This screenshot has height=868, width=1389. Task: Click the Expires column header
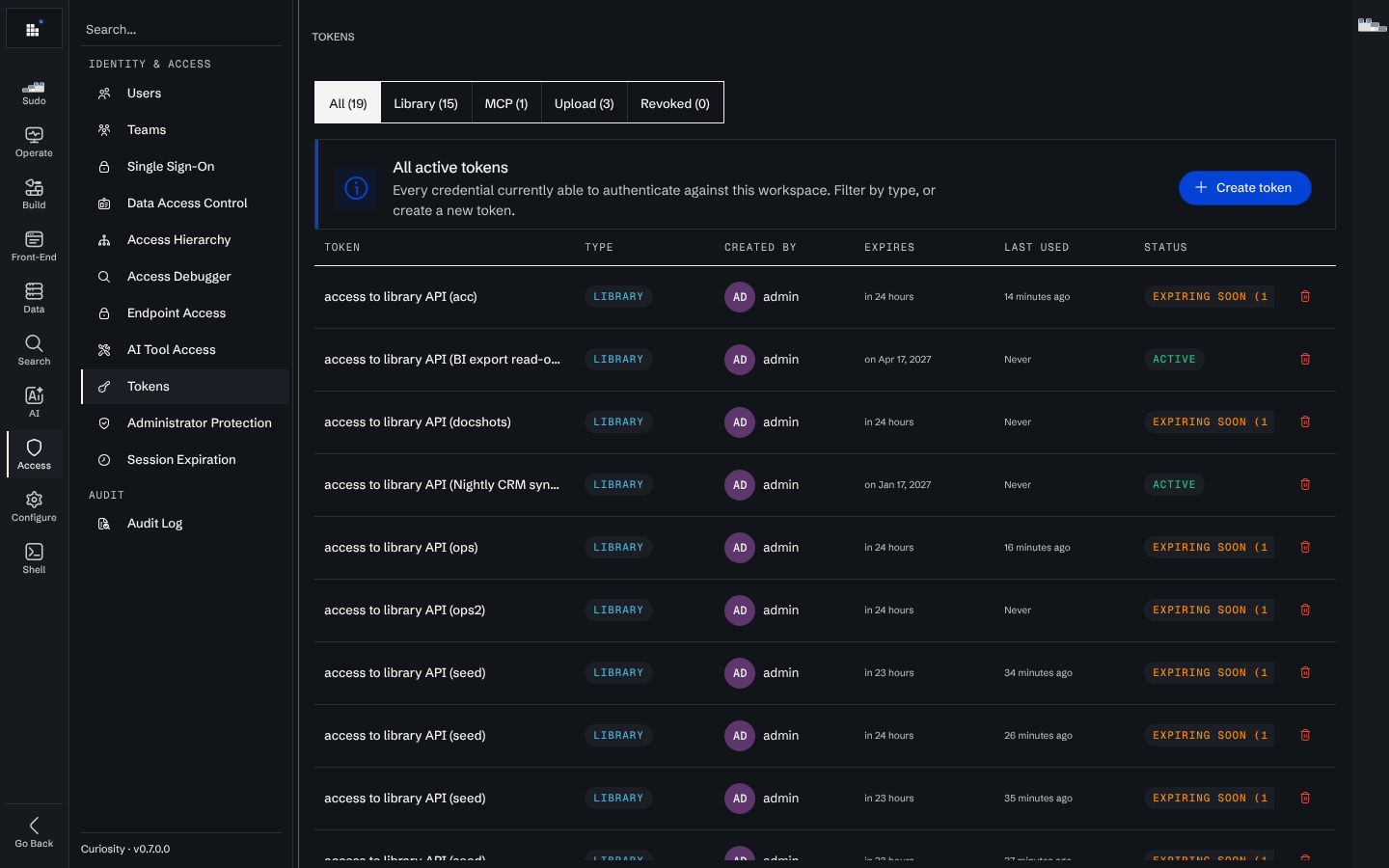tap(889, 248)
